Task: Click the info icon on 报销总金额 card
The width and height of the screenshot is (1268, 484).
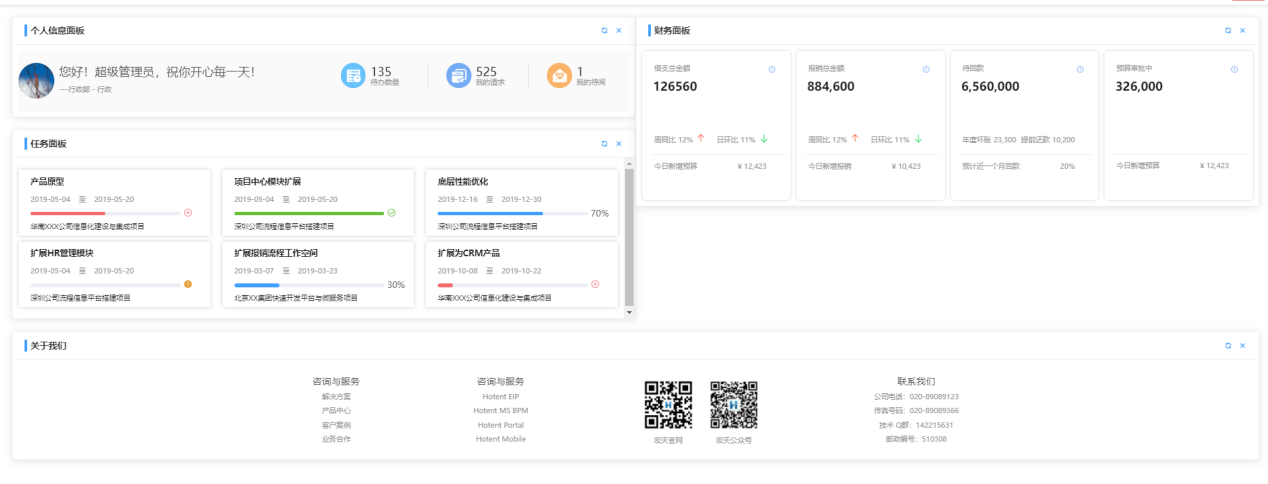Action: (926, 69)
